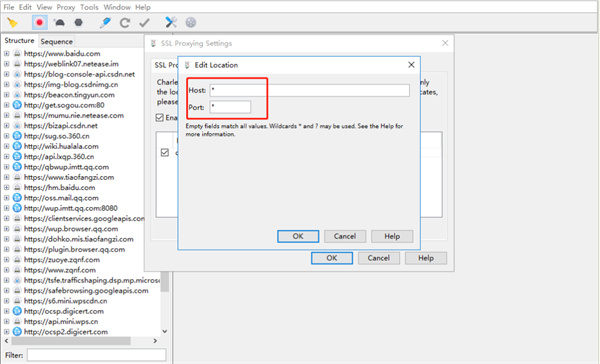Open the View menu
Screen dimensions: 600x364
point(44,7)
